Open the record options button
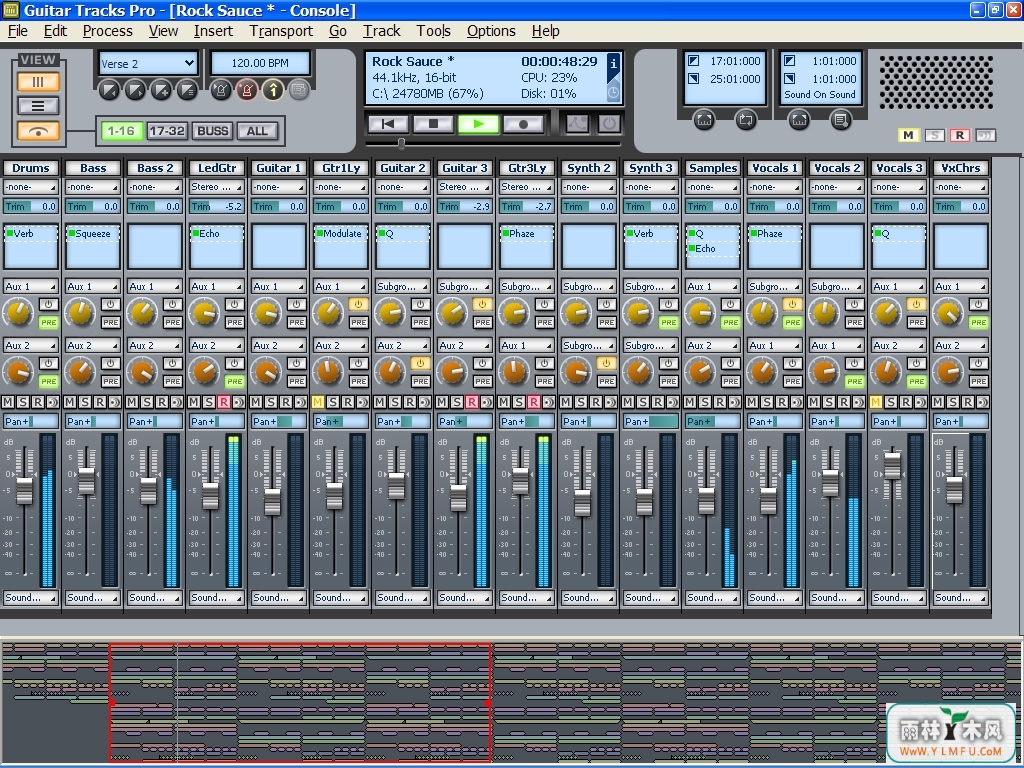Image resolution: width=1024 pixels, height=768 pixels. coord(840,120)
